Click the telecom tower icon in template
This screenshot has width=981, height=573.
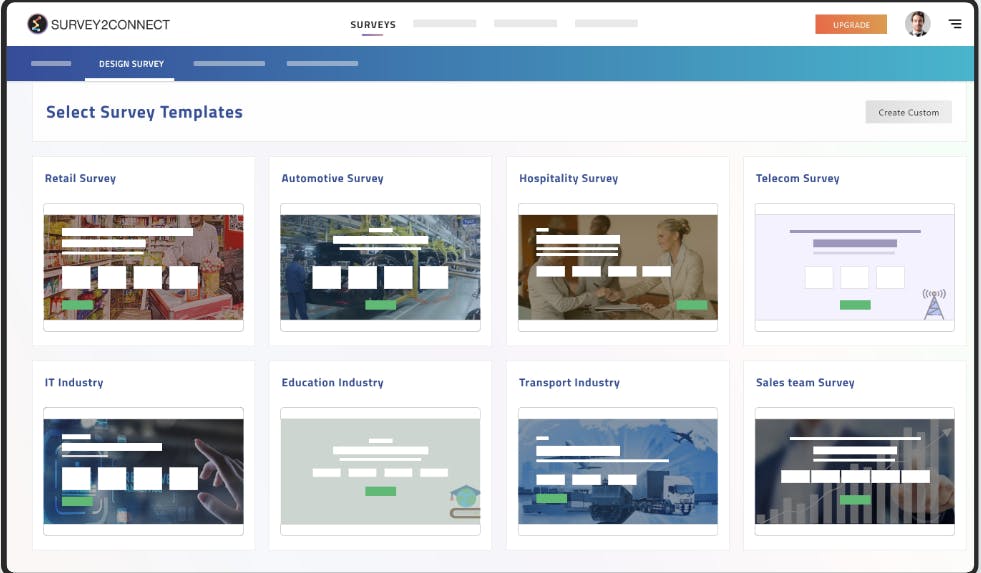coord(934,303)
